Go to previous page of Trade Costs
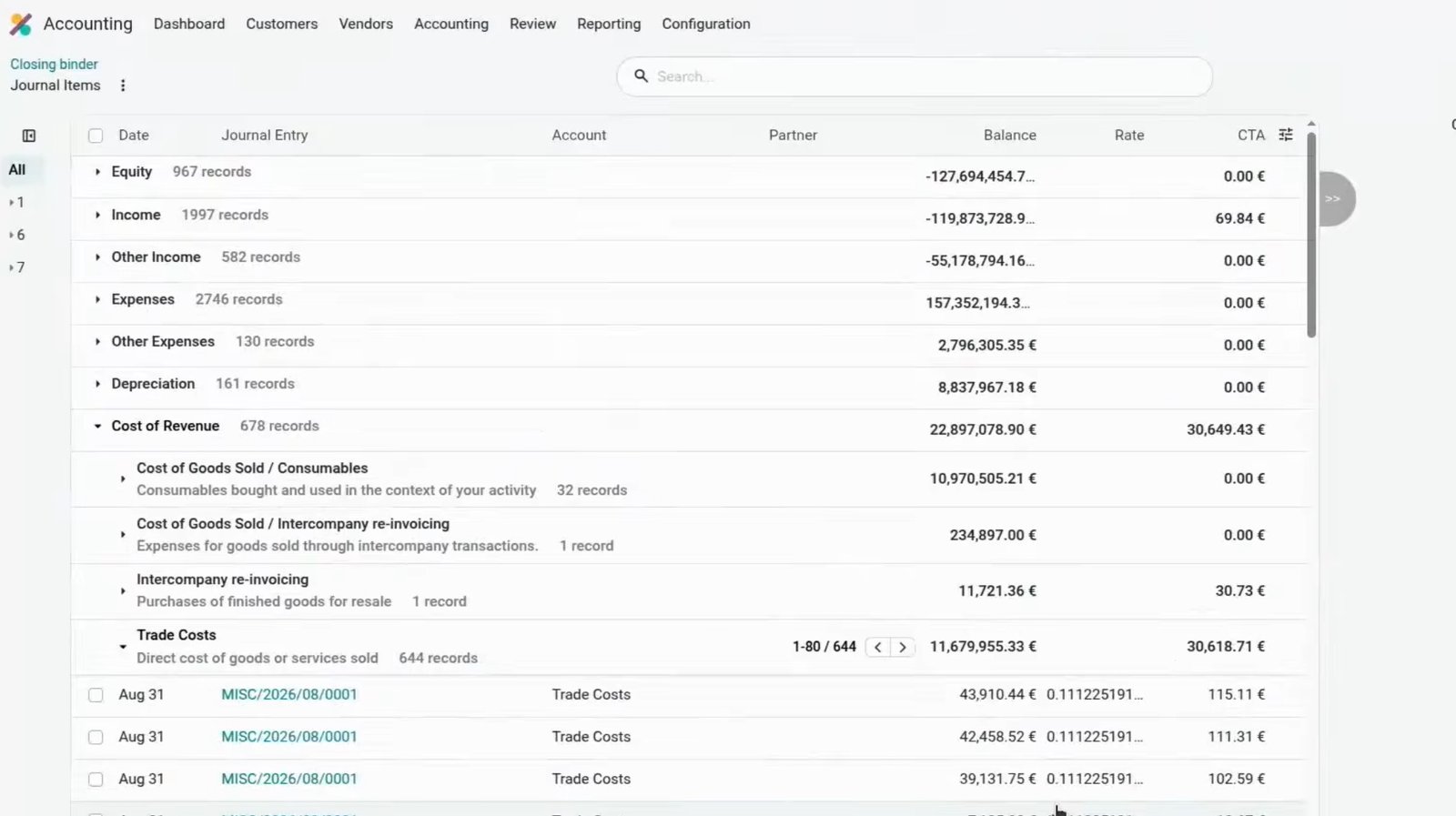This screenshot has width=1456, height=816. (877, 647)
